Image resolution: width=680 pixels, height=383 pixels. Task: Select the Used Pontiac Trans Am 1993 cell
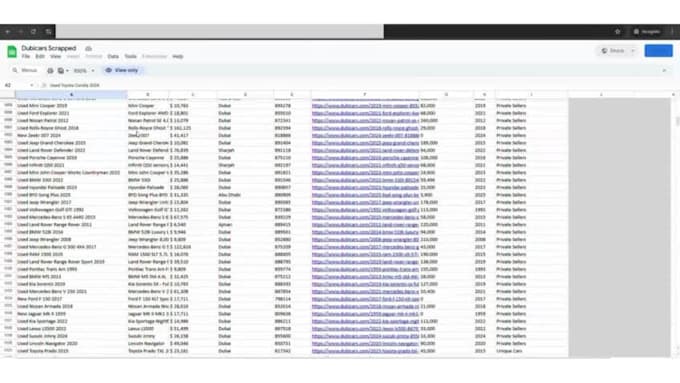click(71, 269)
